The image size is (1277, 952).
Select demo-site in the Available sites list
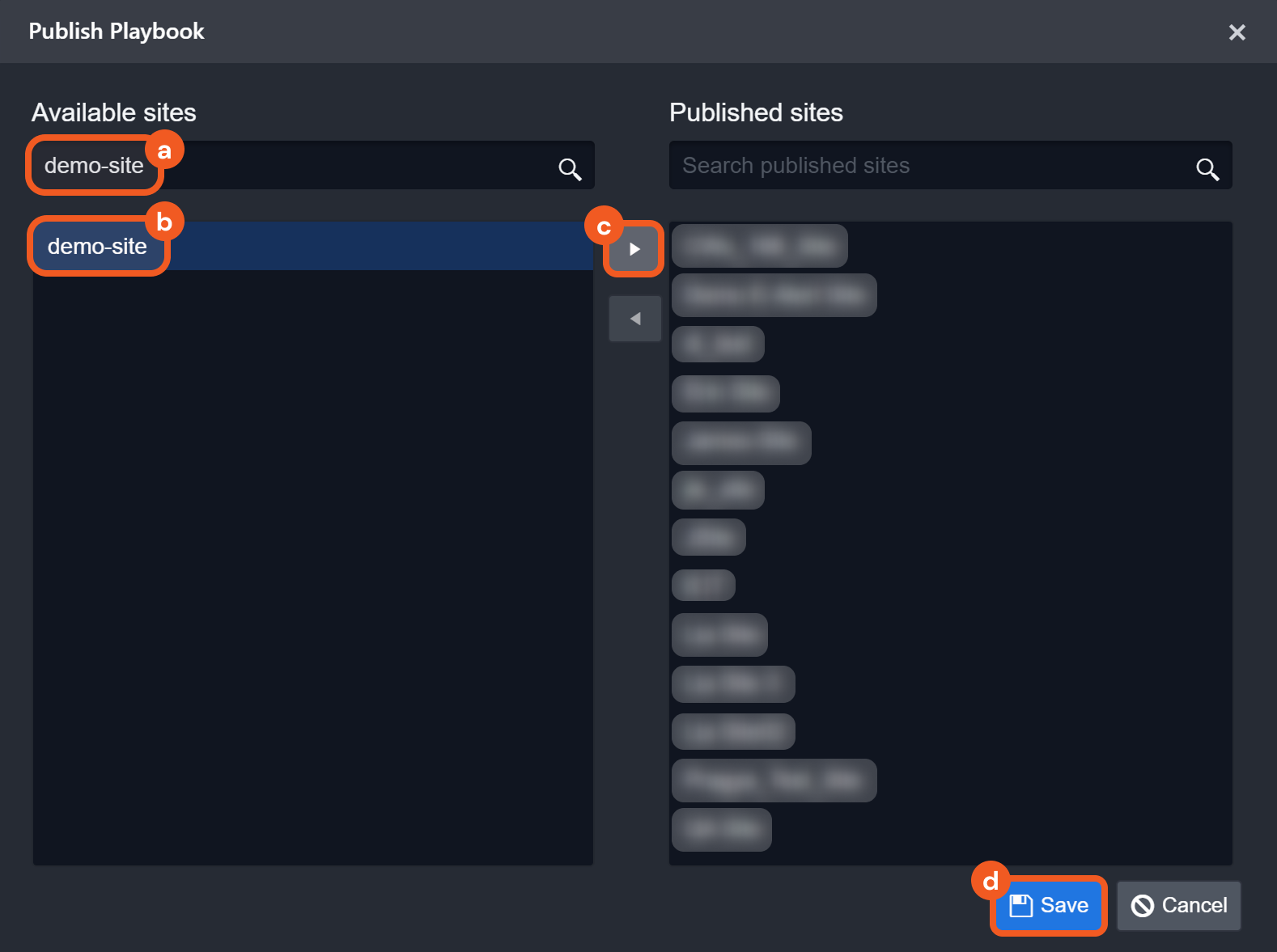click(x=97, y=247)
